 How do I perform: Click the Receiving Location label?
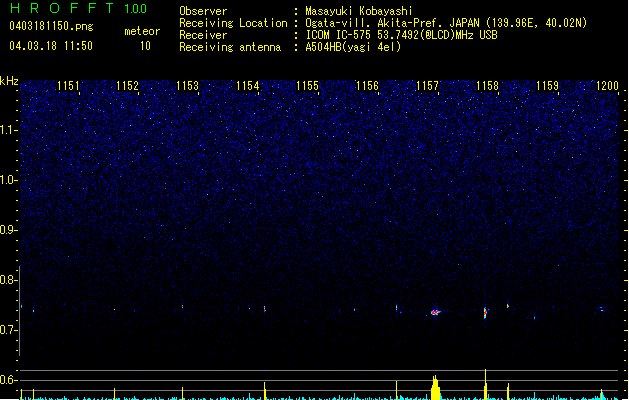click(x=233, y=23)
